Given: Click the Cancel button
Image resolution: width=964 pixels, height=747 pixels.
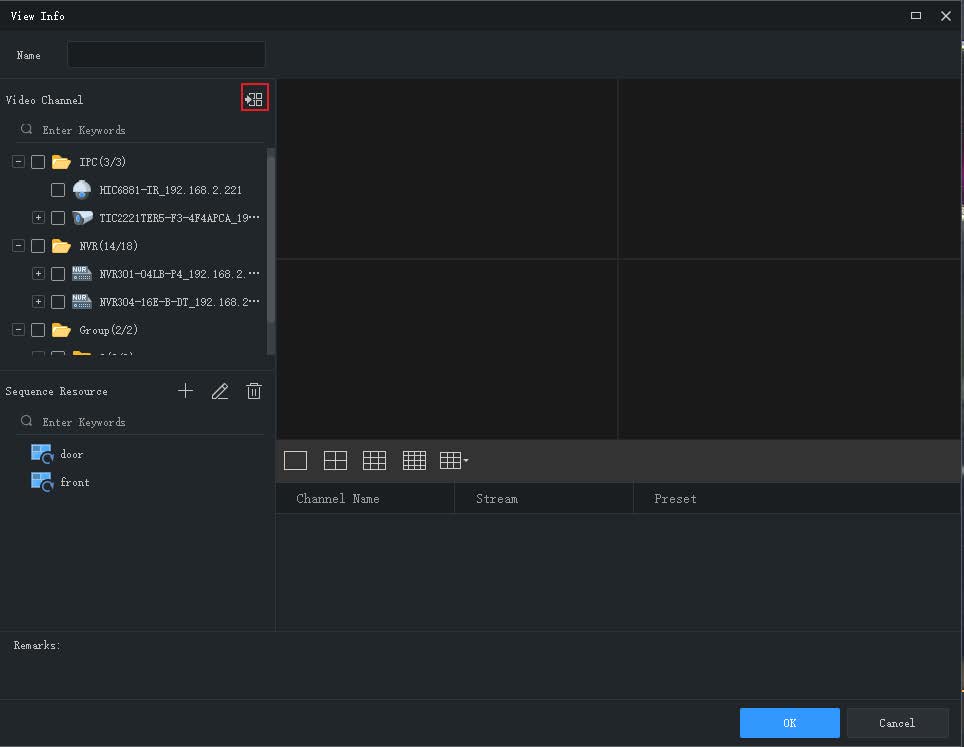Looking at the screenshot, I should tap(897, 723).
